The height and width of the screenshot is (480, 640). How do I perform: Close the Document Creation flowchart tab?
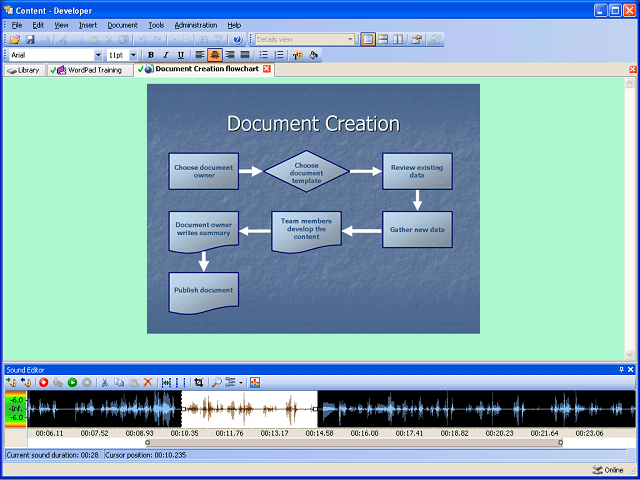[x=267, y=69]
